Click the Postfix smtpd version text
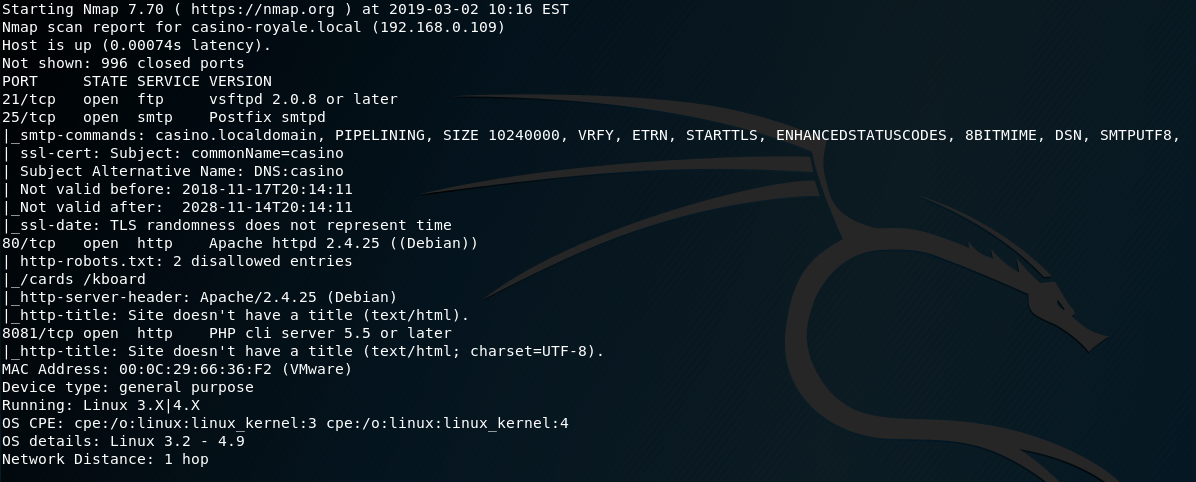 coord(268,117)
